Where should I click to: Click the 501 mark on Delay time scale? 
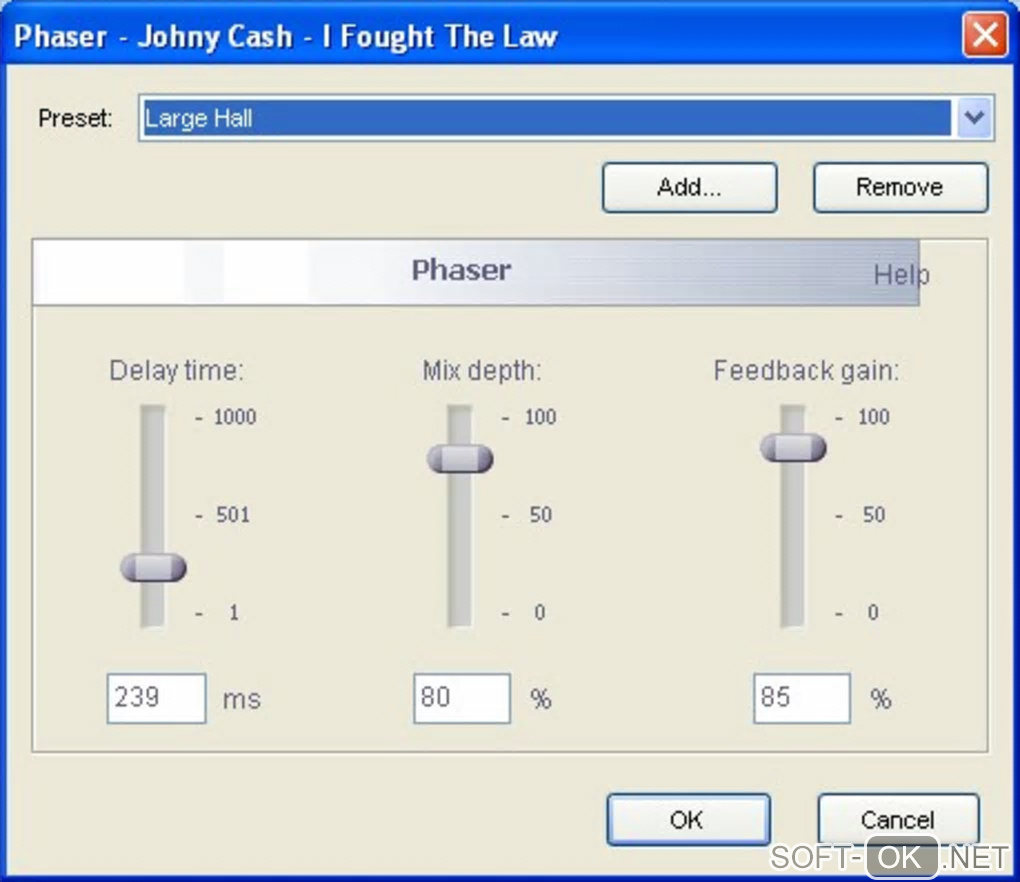[x=233, y=515]
